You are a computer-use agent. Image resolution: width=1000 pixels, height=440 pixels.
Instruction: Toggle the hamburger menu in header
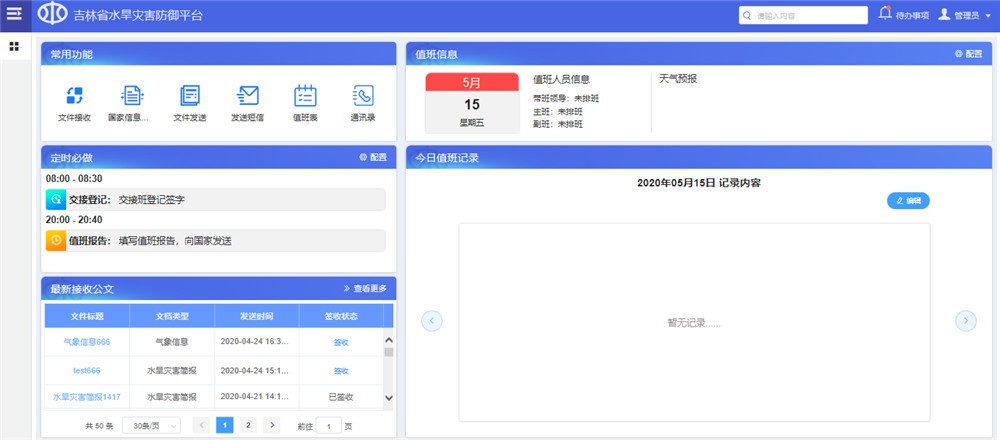(14, 15)
